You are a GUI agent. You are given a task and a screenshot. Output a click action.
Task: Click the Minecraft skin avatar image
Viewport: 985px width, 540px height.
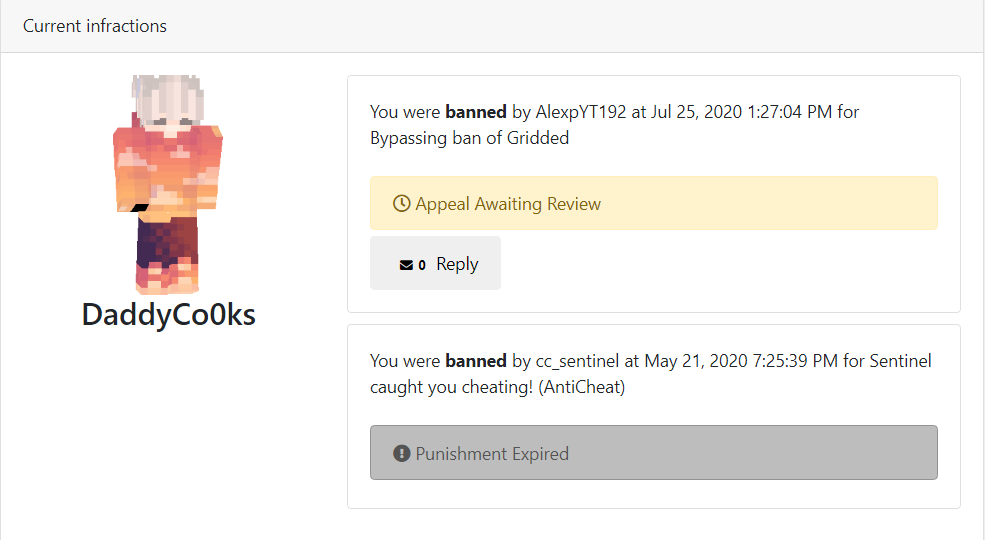pyautogui.click(x=168, y=185)
